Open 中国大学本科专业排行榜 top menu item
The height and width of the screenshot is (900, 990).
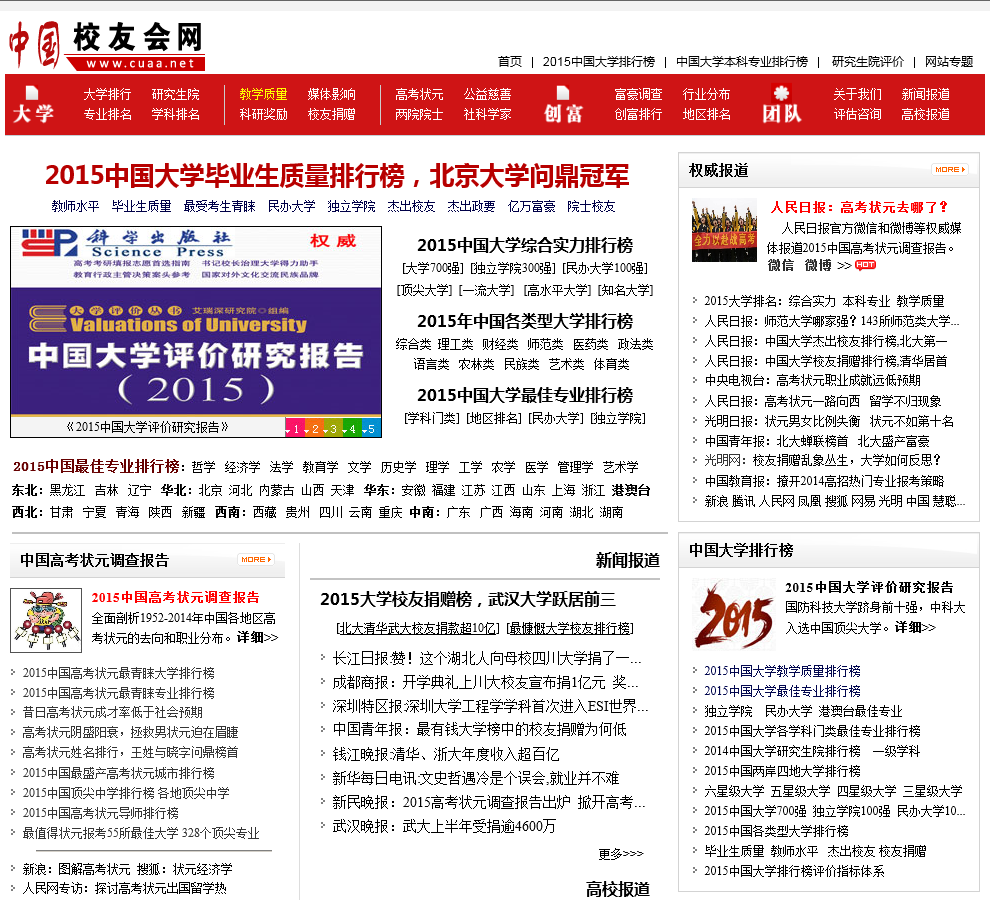[742, 62]
